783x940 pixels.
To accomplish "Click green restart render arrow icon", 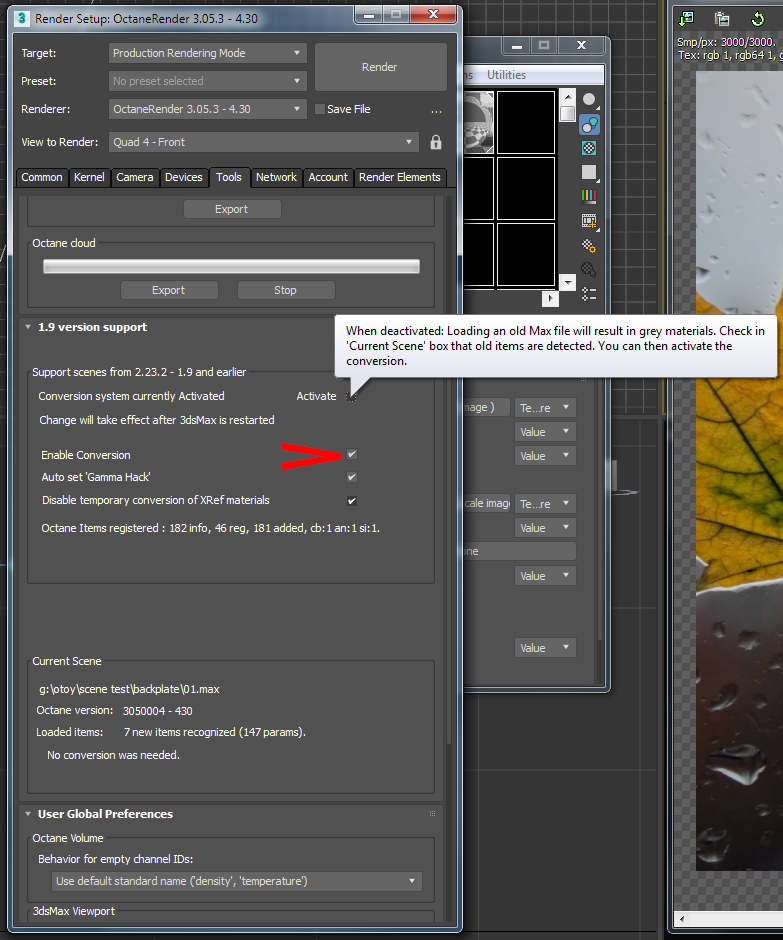I will pos(758,19).
